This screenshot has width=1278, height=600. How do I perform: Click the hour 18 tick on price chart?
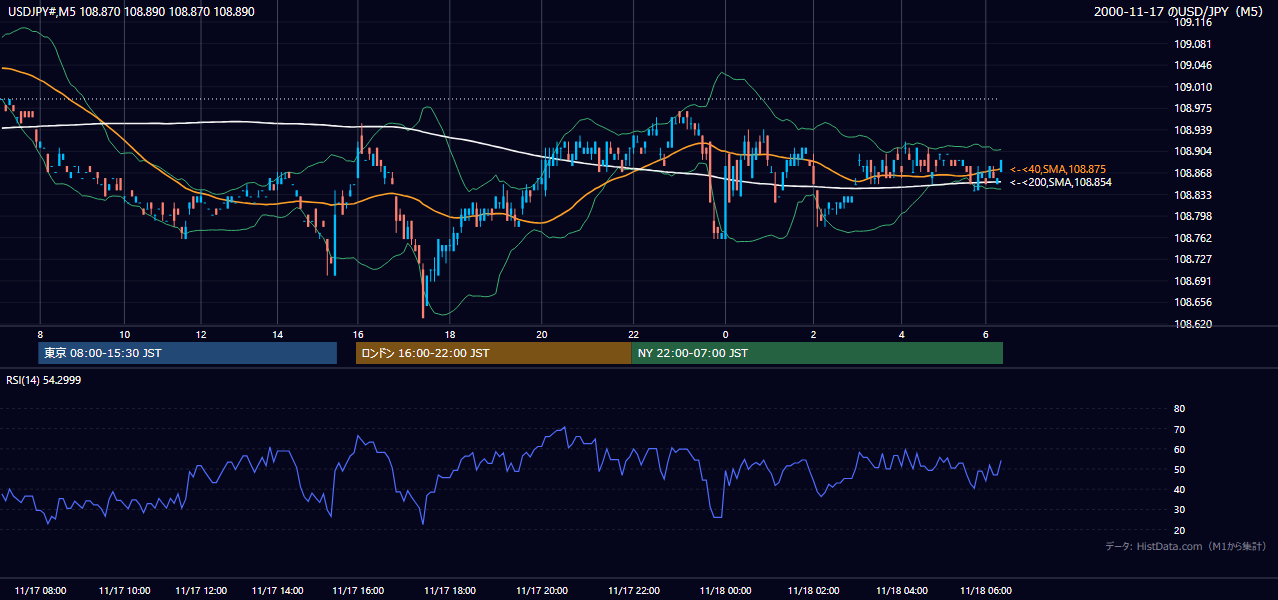coord(450,335)
